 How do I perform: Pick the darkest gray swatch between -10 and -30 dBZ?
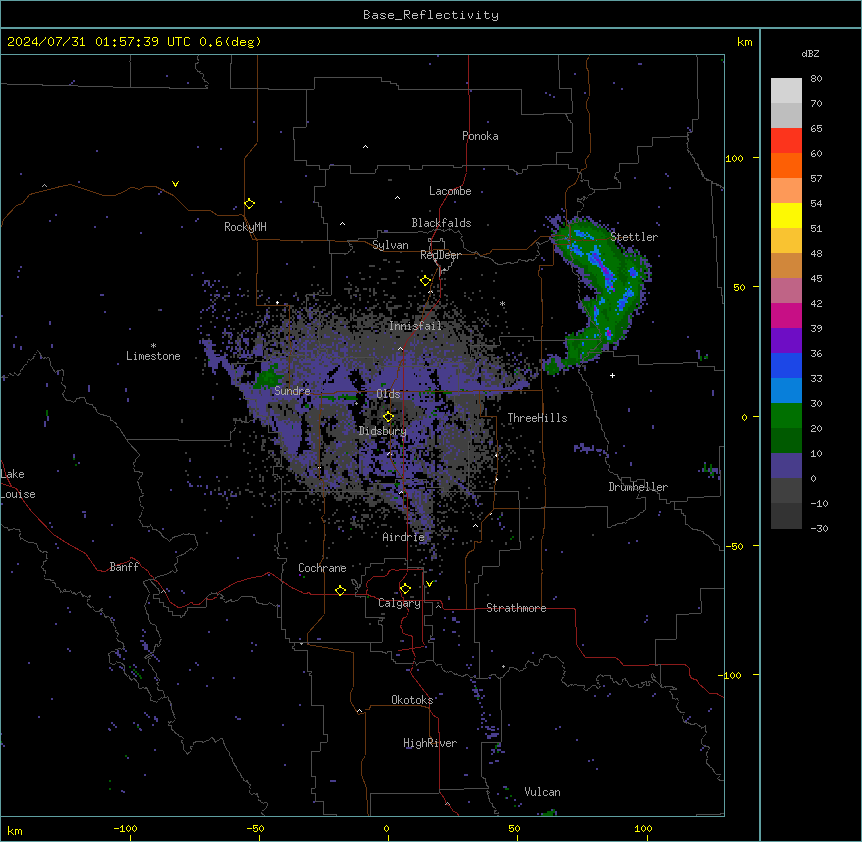tap(786, 516)
